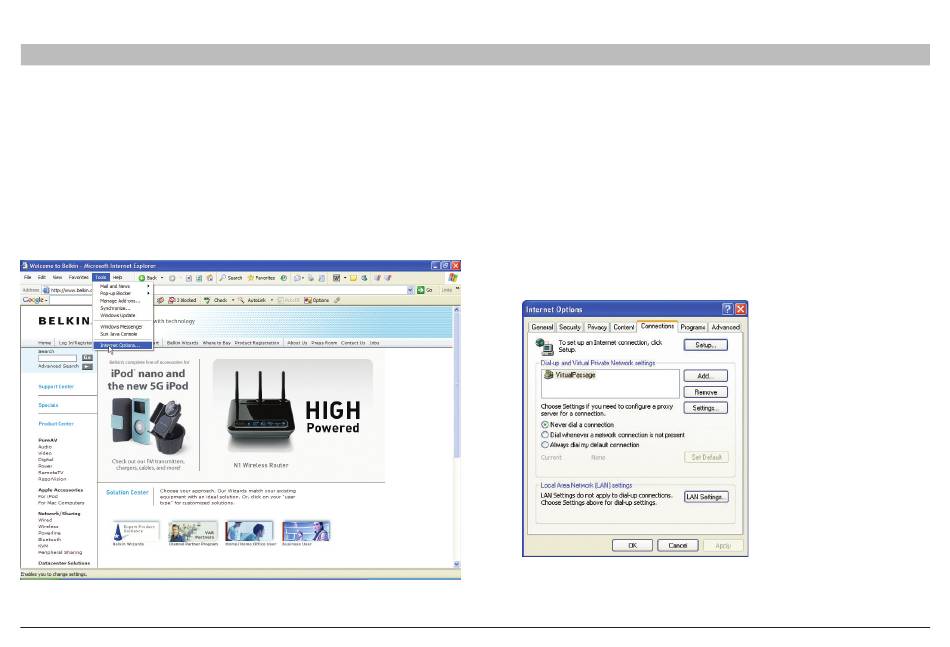Select Never dial a connection radio button
Image resolution: width=950 pixels, height=647 pixels.
[545, 425]
